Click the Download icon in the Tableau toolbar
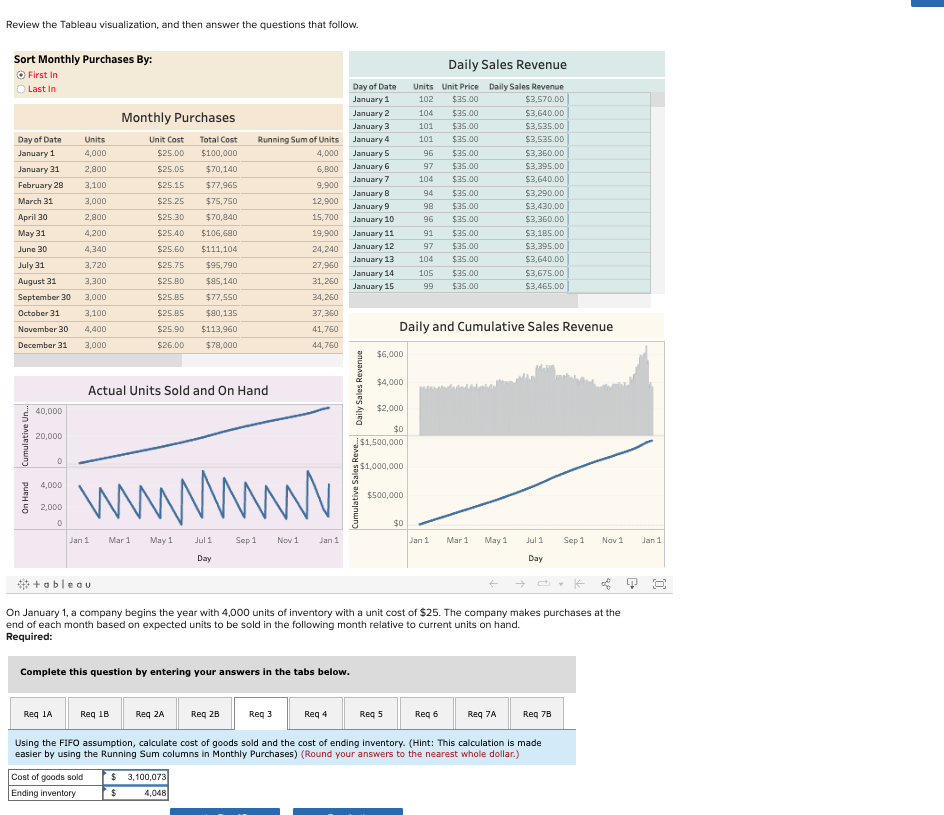This screenshot has height=815, width=944. click(x=632, y=583)
